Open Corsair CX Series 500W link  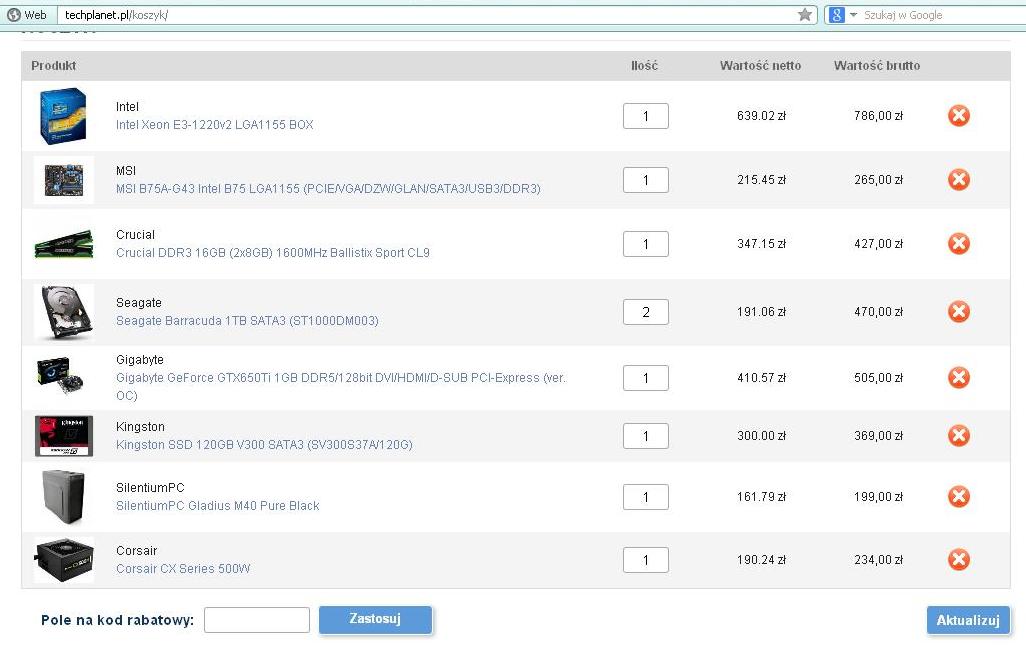click(183, 568)
